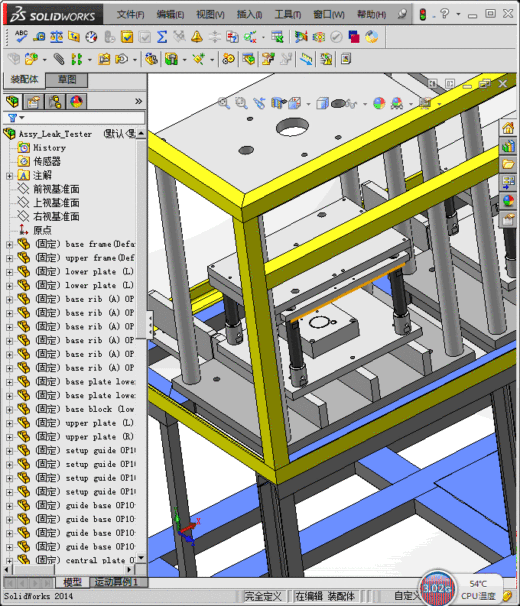Viewport: 520px width, 606px height.
Task: Expand the base block component node
Action: [9, 410]
